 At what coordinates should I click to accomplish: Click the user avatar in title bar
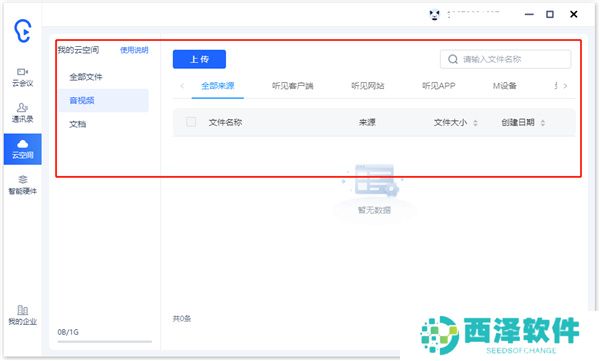coord(434,15)
